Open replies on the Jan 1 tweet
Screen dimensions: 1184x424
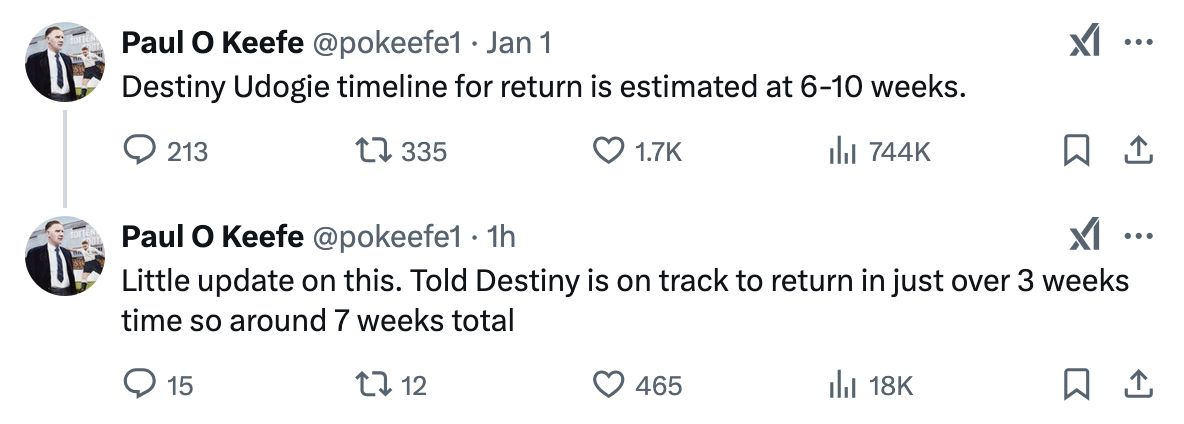pyautogui.click(x=165, y=152)
